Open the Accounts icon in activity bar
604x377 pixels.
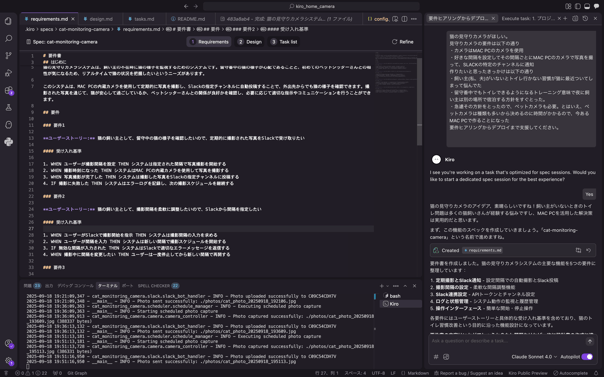(8, 343)
